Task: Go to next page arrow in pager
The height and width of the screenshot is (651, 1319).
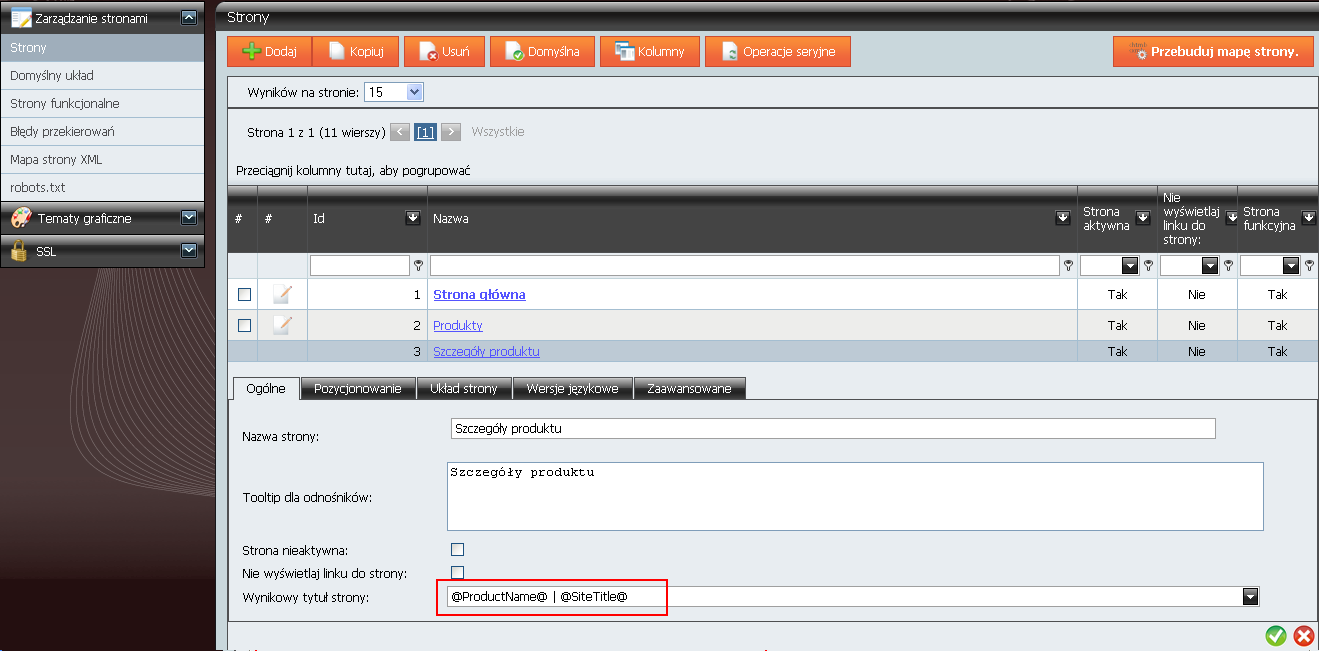Action: [451, 131]
